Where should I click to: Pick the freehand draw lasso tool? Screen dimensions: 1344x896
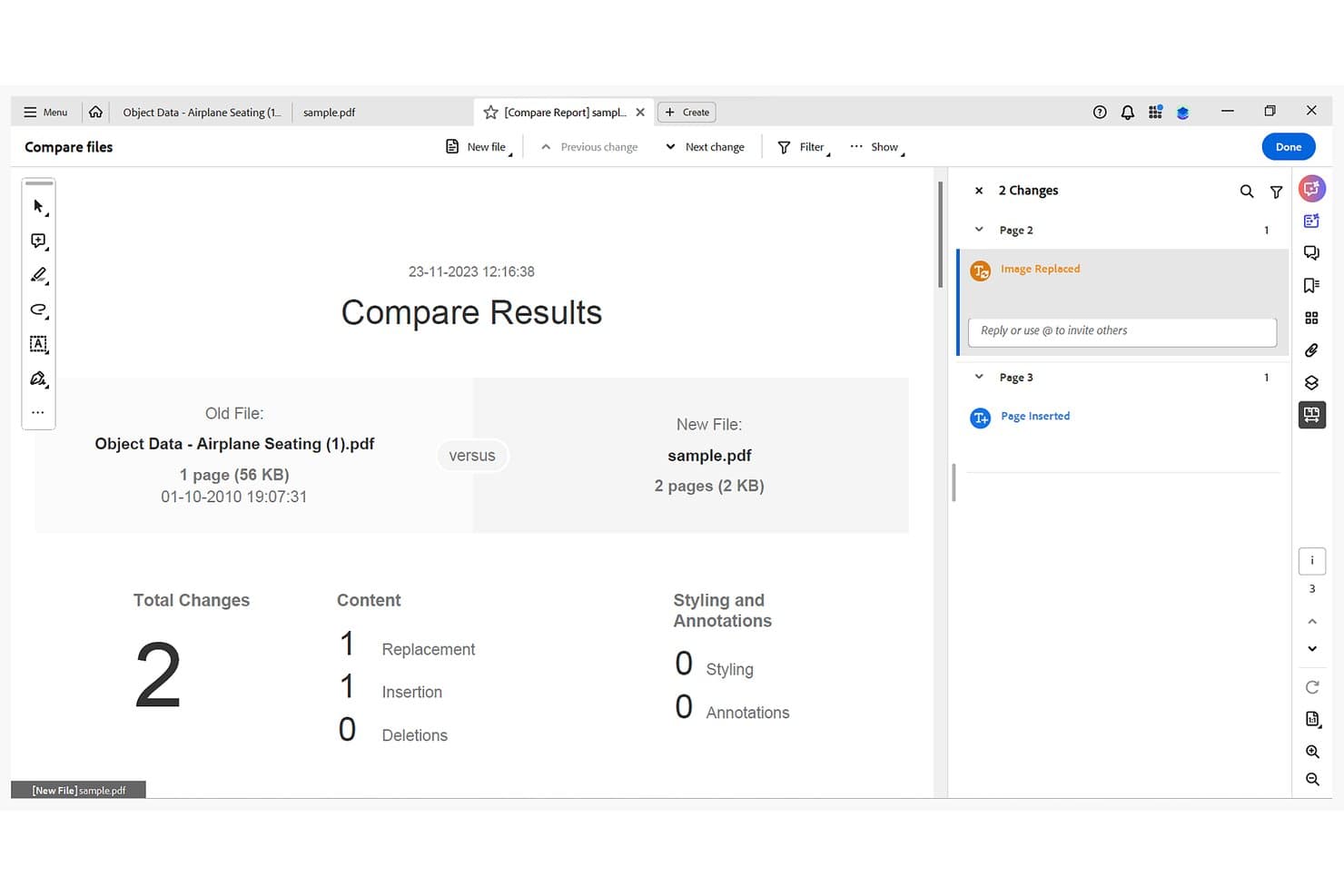38,310
